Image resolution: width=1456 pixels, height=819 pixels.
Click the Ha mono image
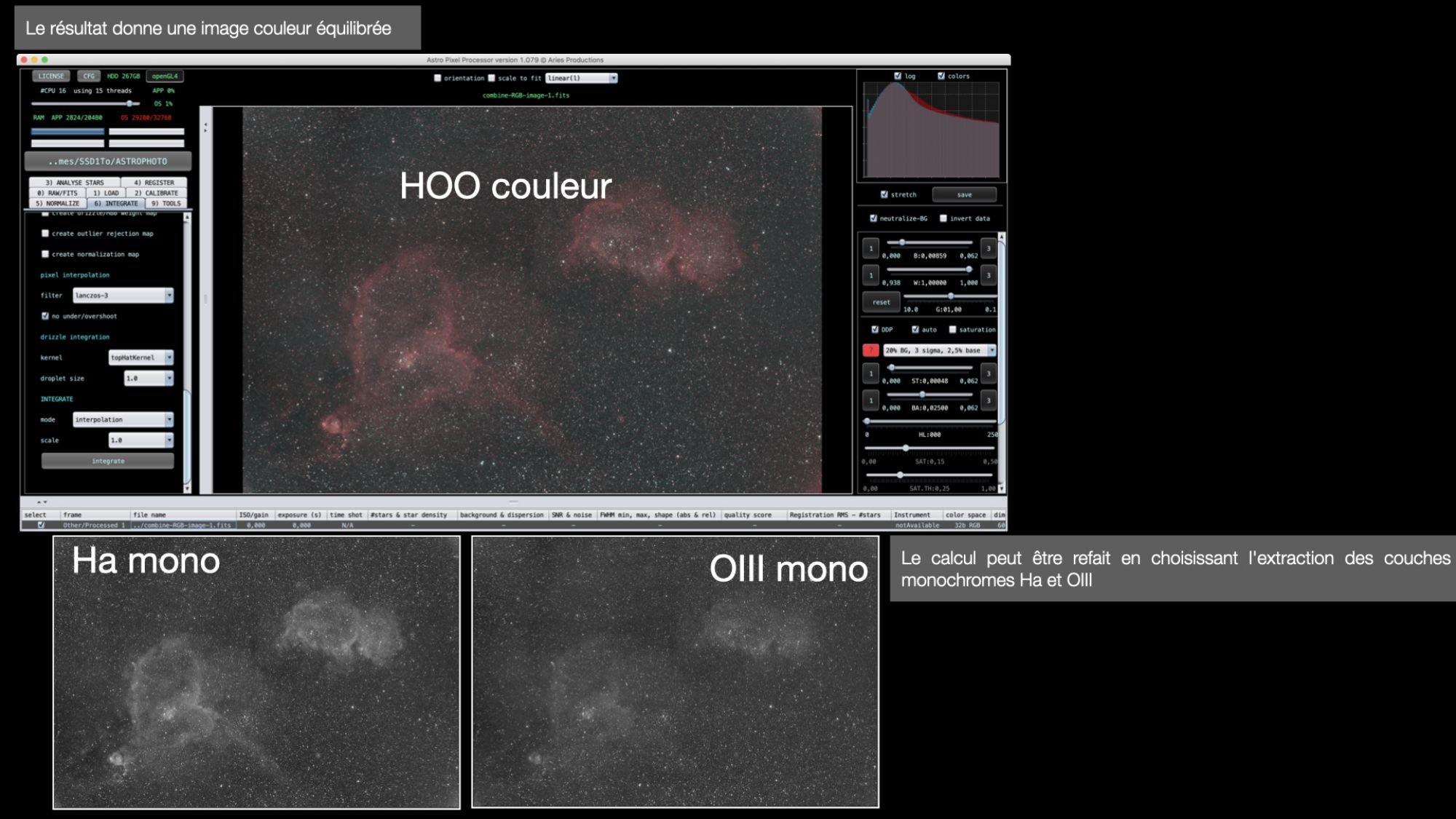click(x=256, y=673)
